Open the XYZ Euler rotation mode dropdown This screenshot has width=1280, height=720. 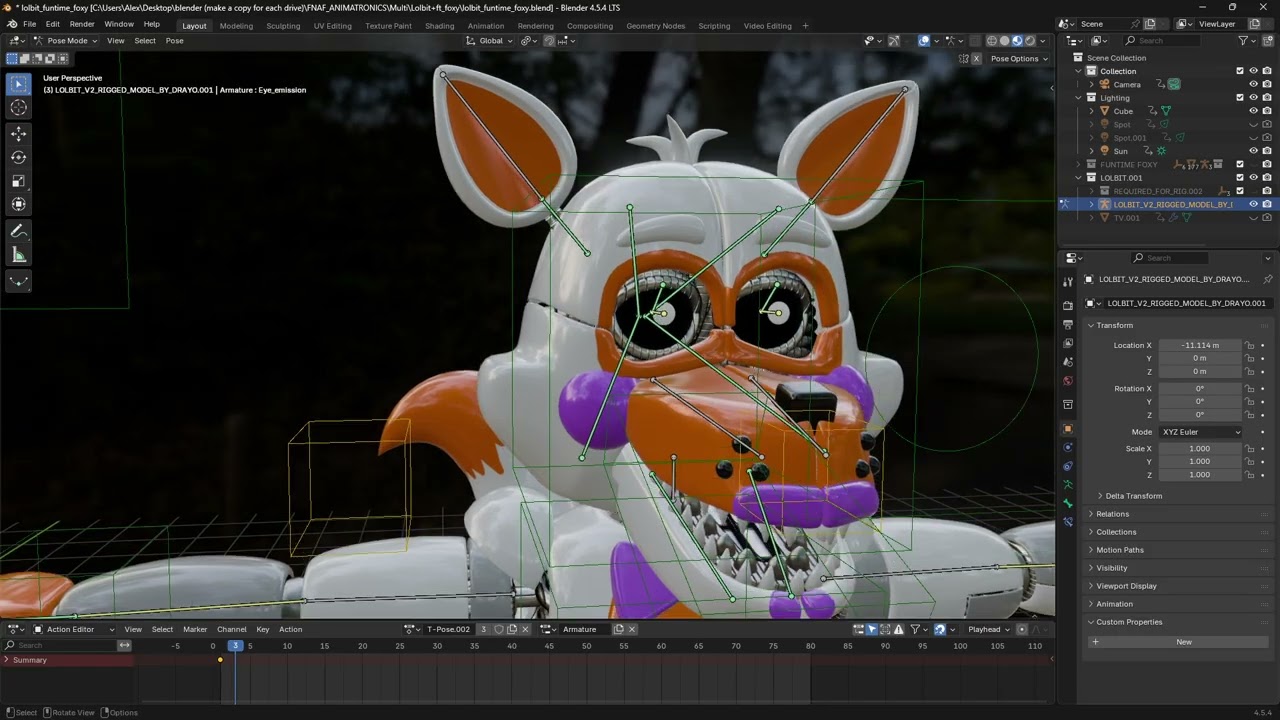pyautogui.click(x=1200, y=432)
